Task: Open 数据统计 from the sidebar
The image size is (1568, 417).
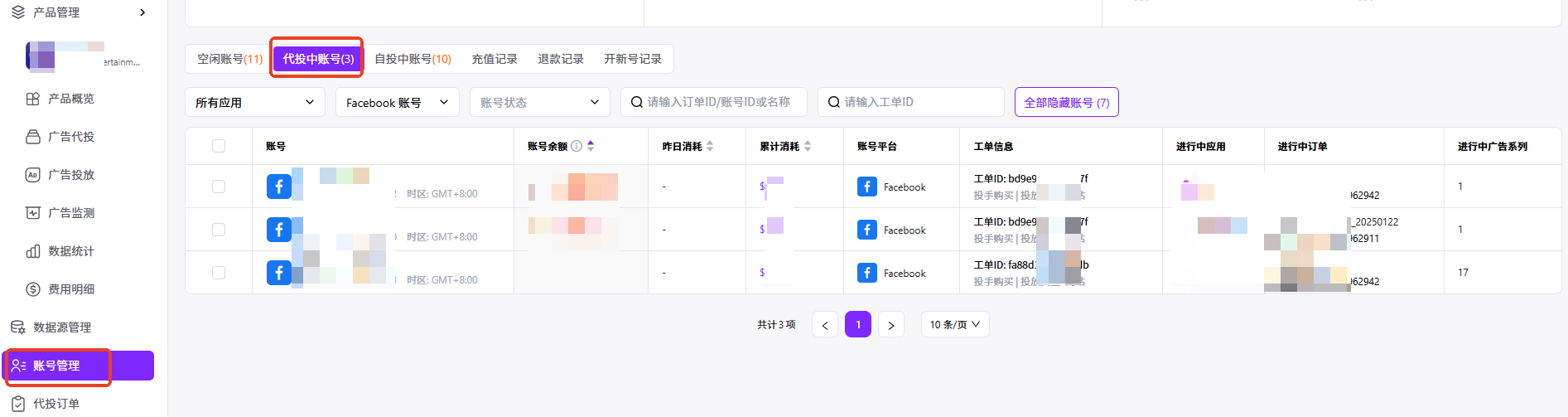Action: click(70, 251)
